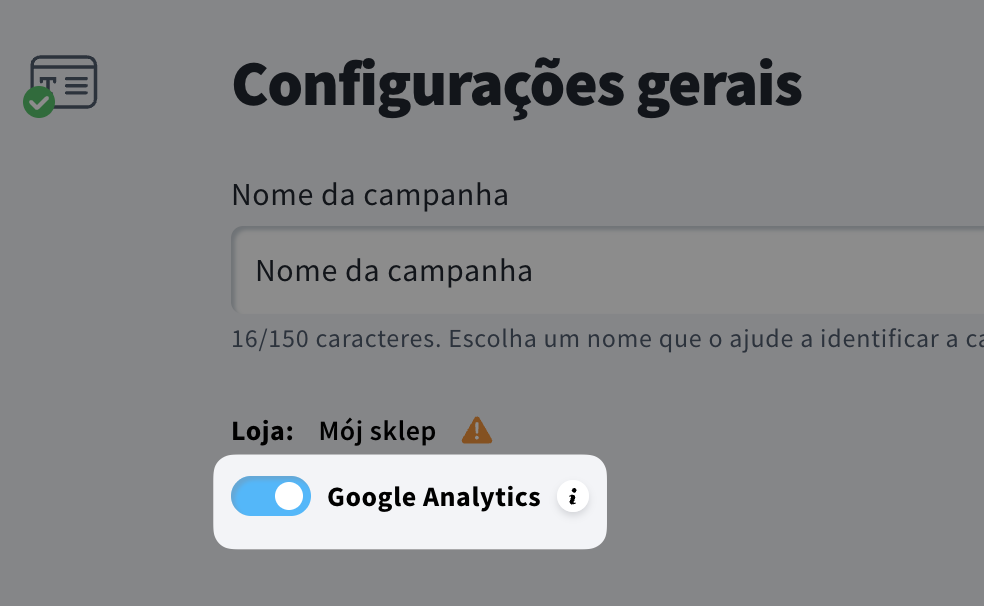Screen dimensions: 984x606
Task: Click the placeholder text inside the name field
Action: coord(393,270)
